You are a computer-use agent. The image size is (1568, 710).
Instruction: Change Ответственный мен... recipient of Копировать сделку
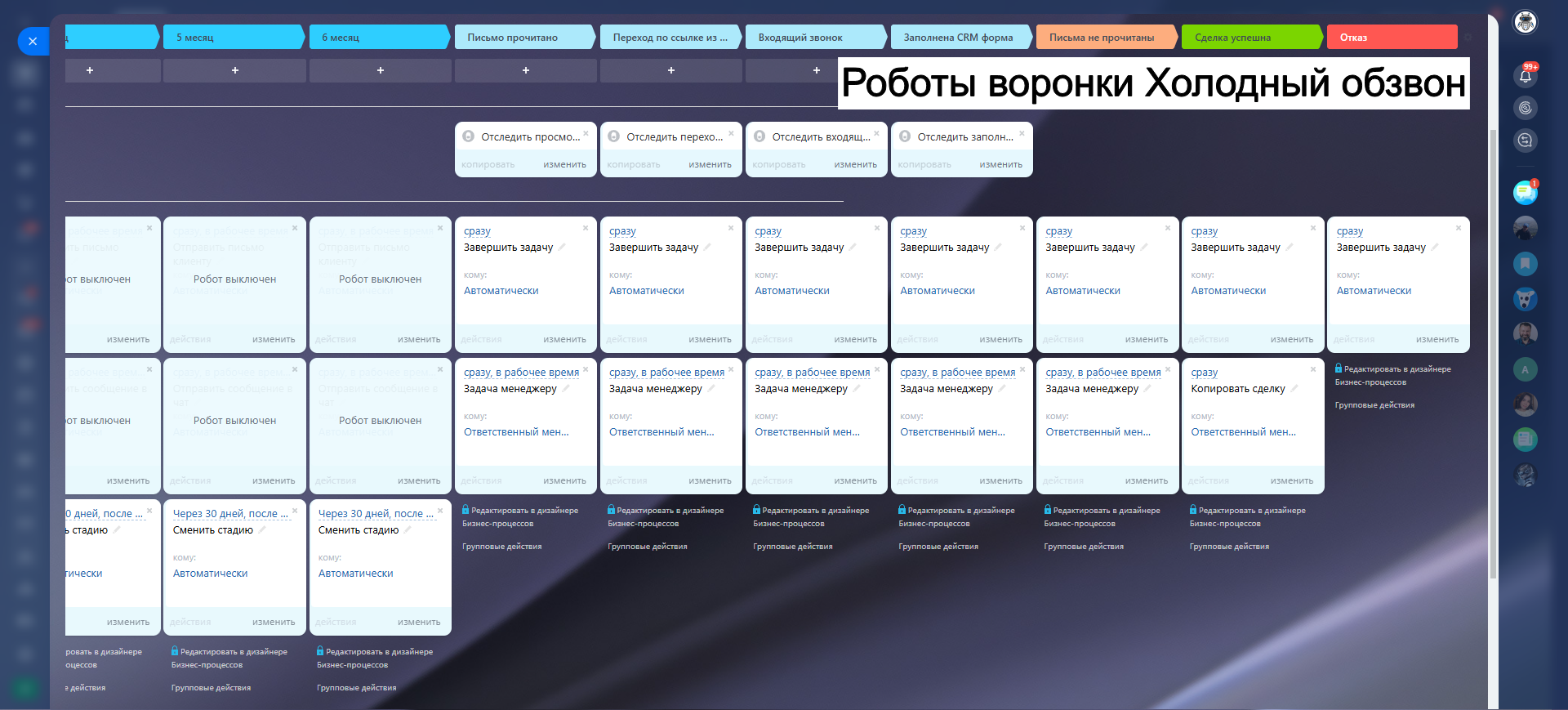(x=1243, y=432)
